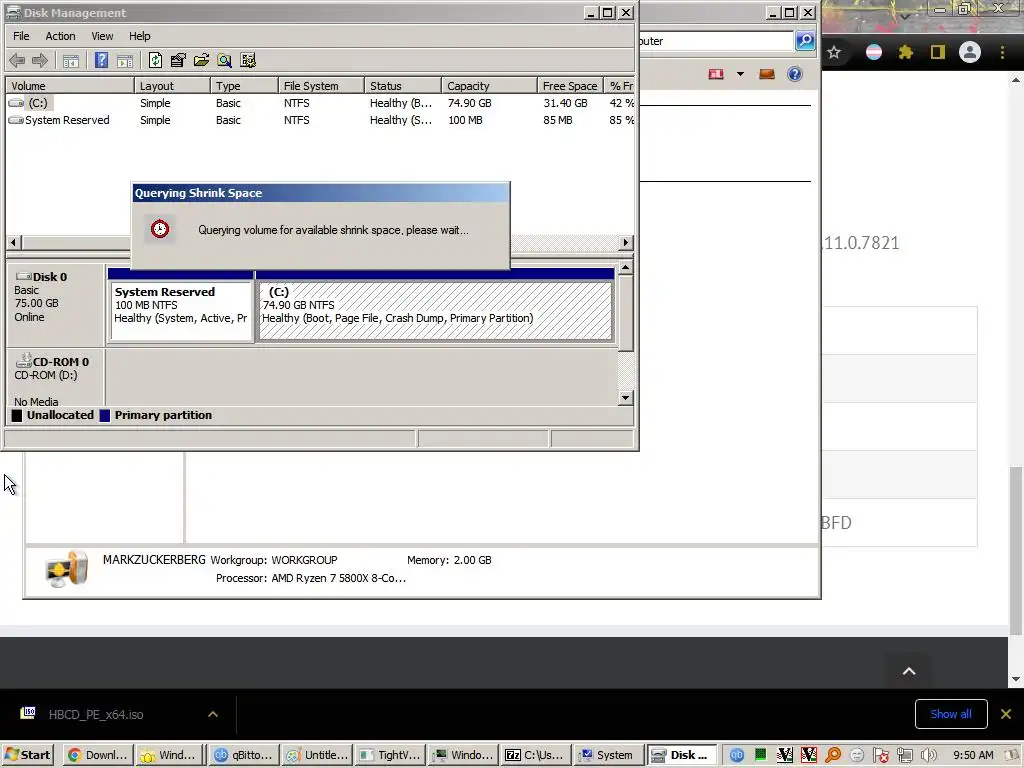
Task: Open Help via the blue question-mark toolbar icon
Action: 101,61
